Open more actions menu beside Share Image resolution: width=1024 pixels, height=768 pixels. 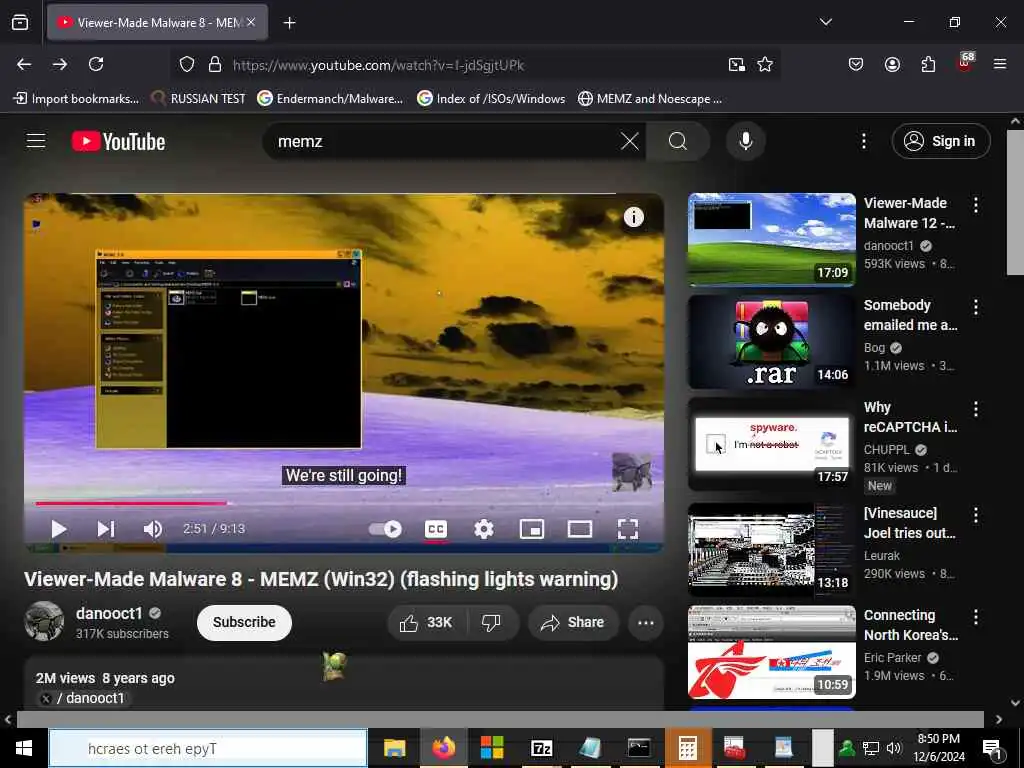tap(646, 623)
